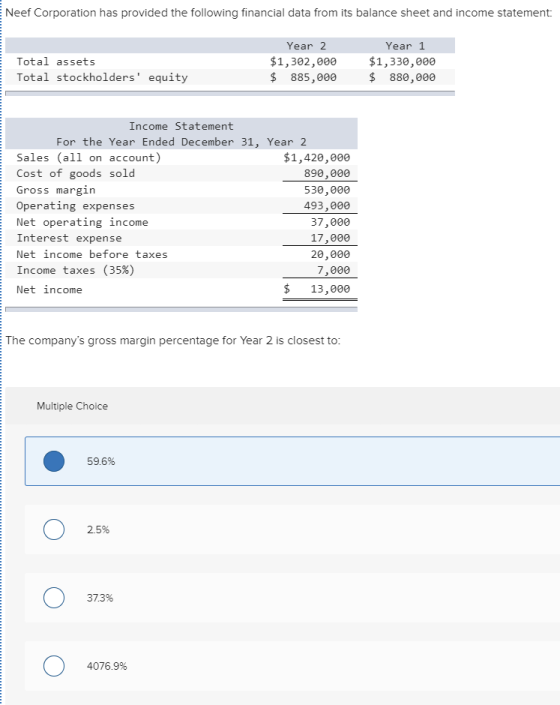The image size is (560, 705).
Task: Select the 2.5% answer radio button
Action: 54,529
